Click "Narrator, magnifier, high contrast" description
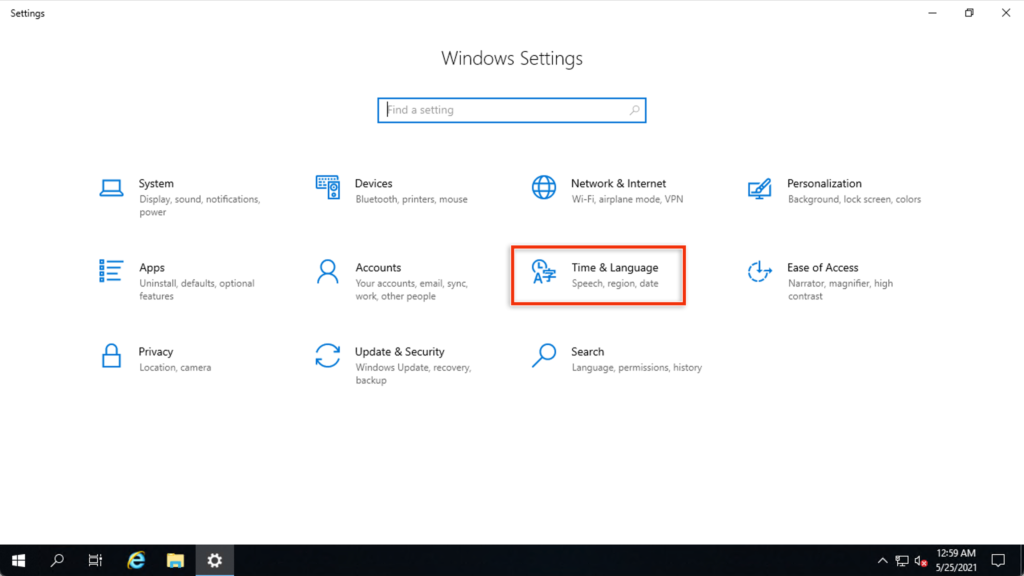 (x=840, y=290)
